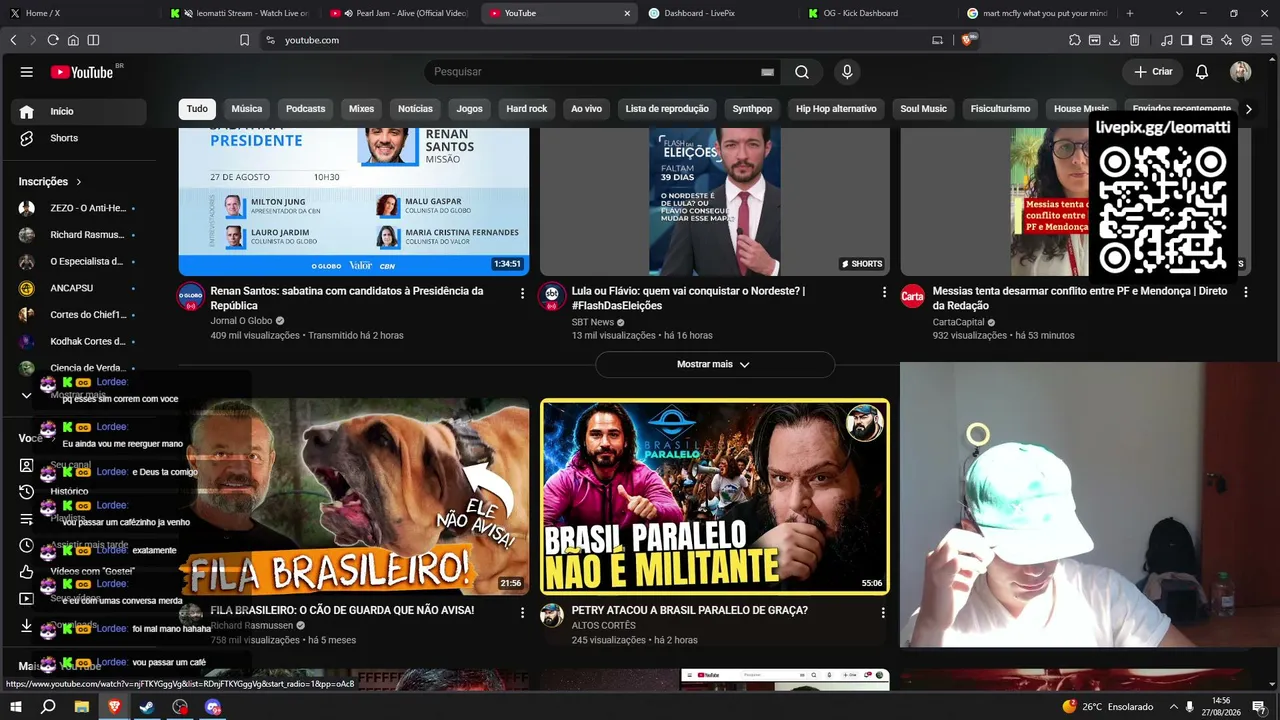Switch to the Pearl Jam - Alive tab
This screenshot has width=1280, height=720.
pyautogui.click(x=400, y=13)
